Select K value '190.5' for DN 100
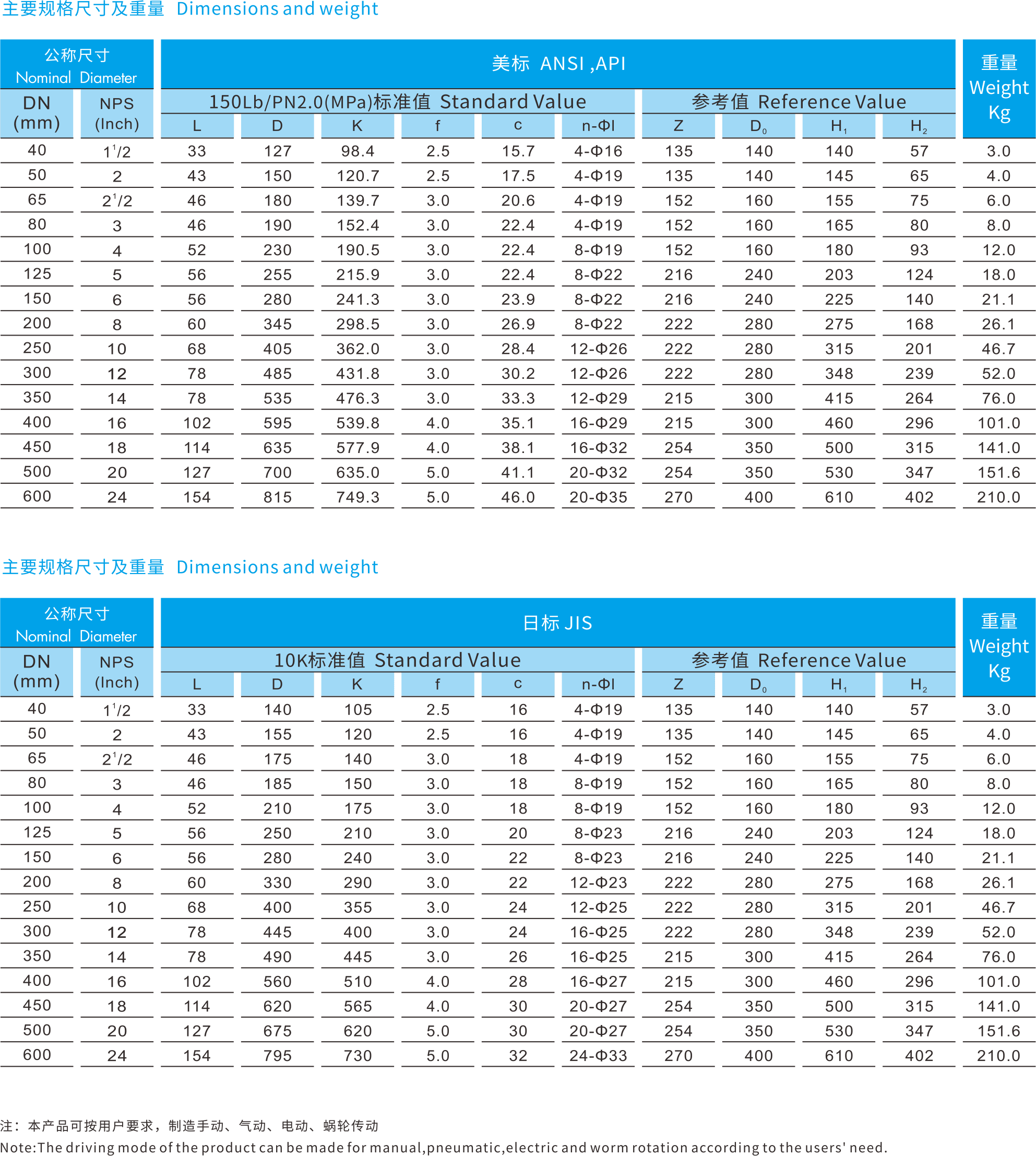This screenshot has width=1036, height=1156. [x=358, y=250]
